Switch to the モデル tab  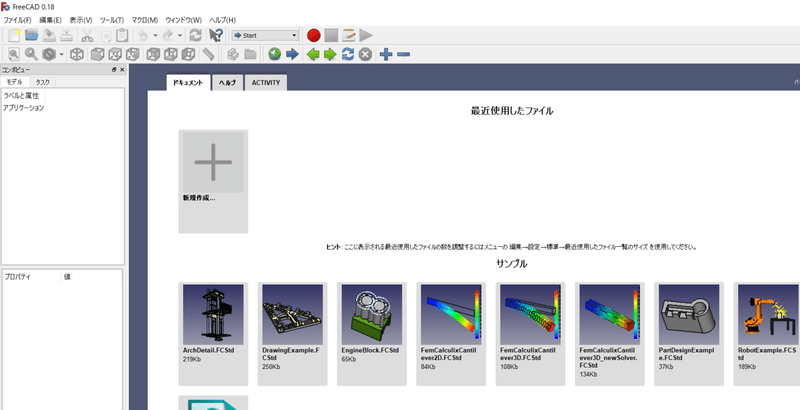point(15,82)
